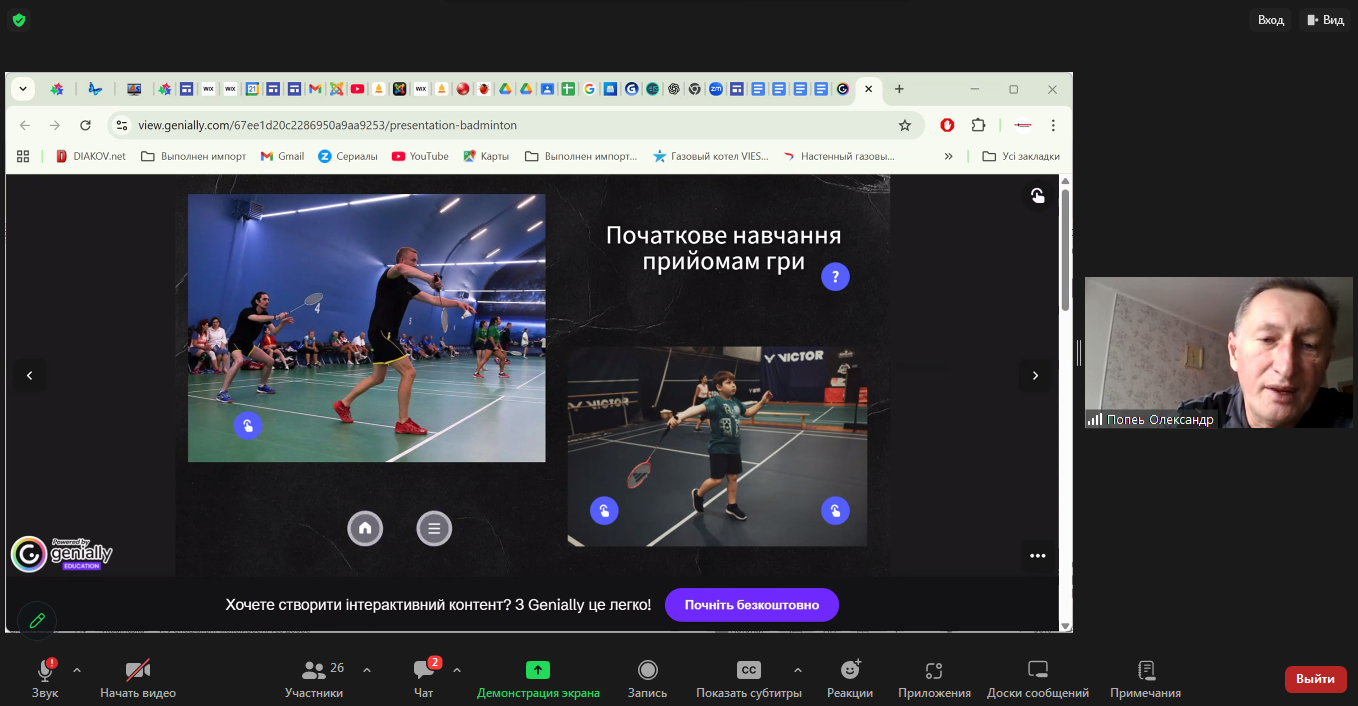This screenshot has width=1358, height=706.
Task: Open the Chat panel with unread messages
Action: [424, 670]
